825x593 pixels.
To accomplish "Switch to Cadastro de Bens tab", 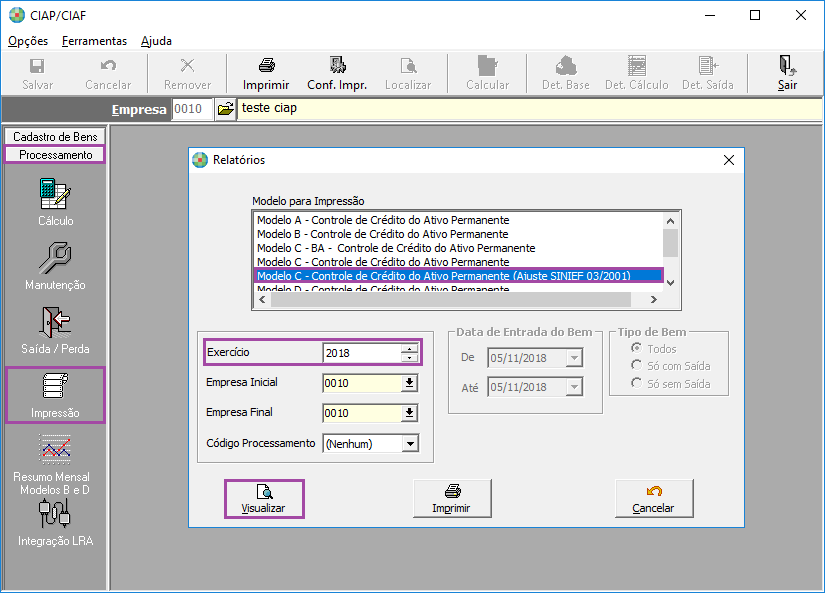I will [55, 136].
